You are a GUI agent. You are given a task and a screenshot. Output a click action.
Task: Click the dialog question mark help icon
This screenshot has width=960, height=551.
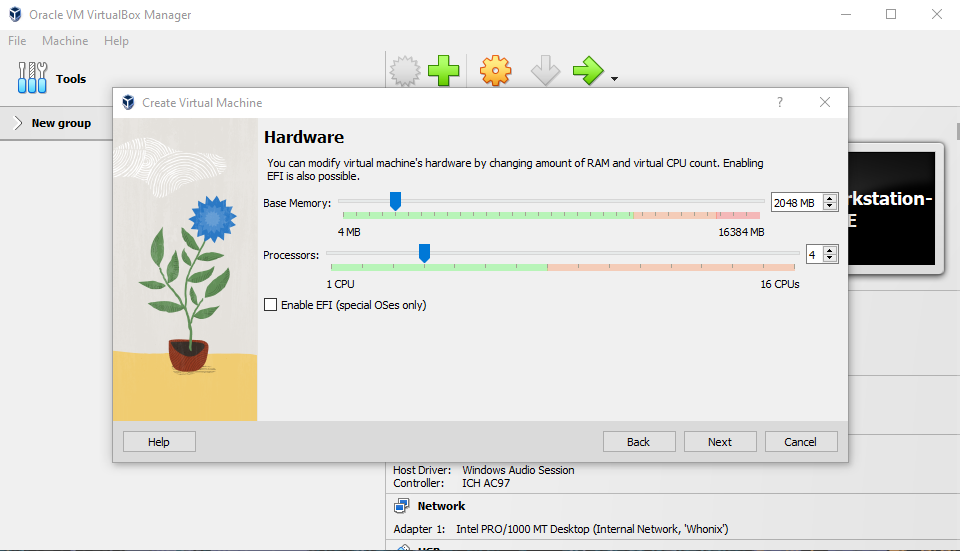(x=779, y=102)
